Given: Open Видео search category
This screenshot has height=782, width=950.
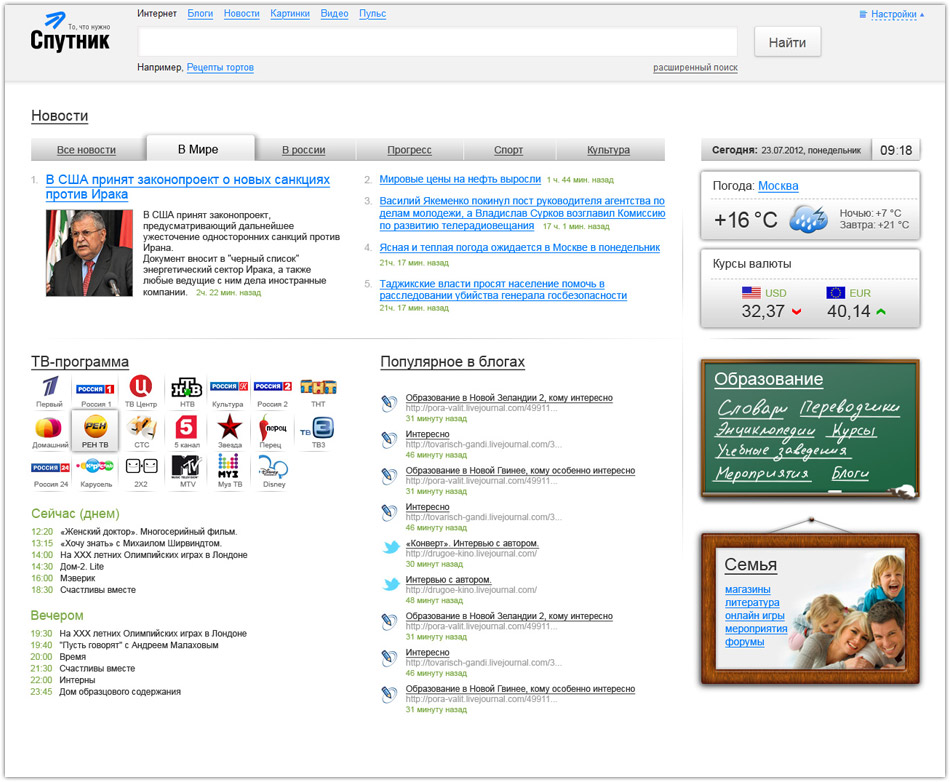Looking at the screenshot, I should click(334, 13).
